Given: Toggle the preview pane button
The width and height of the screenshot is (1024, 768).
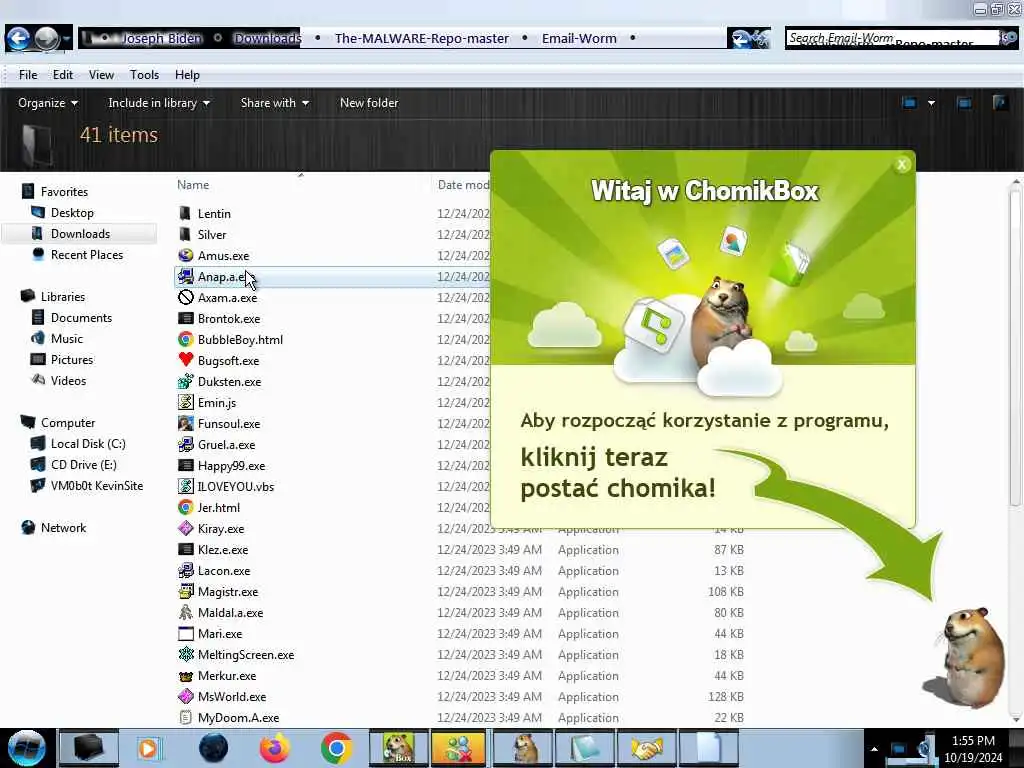Looking at the screenshot, I should click(963, 103).
